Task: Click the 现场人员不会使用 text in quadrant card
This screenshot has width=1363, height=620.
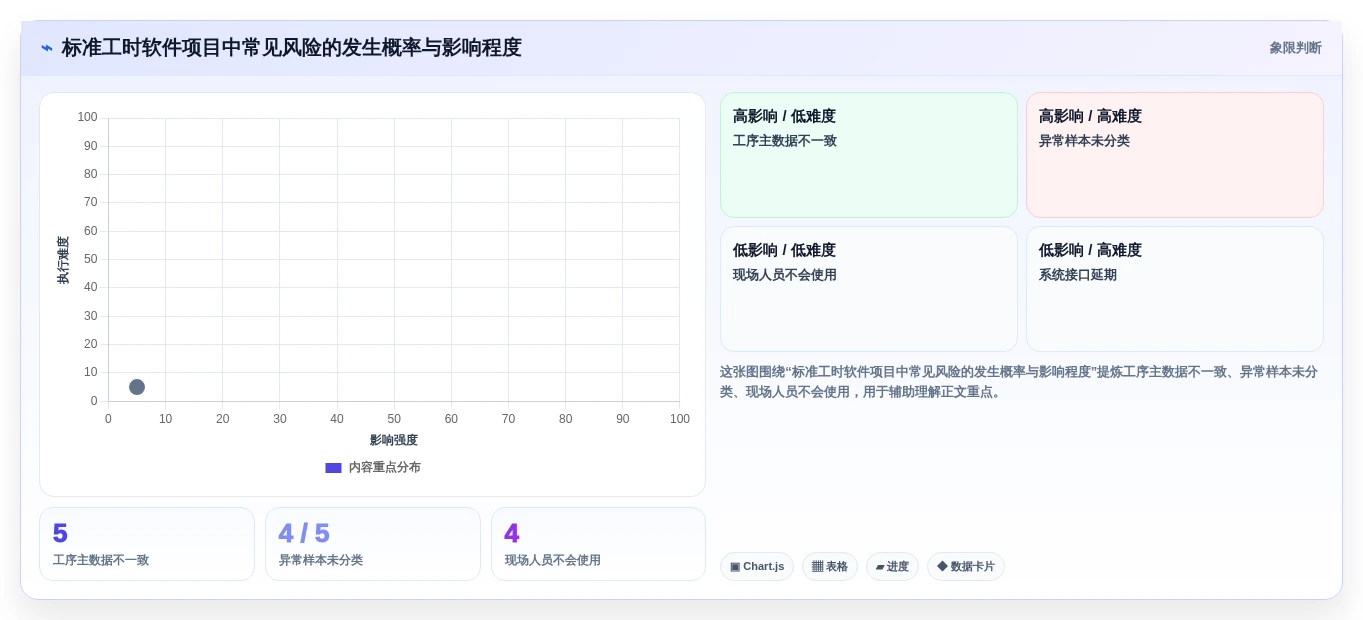Action: click(785, 275)
